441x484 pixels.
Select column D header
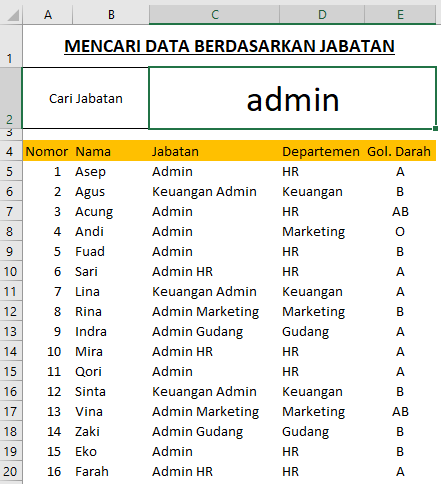point(322,15)
